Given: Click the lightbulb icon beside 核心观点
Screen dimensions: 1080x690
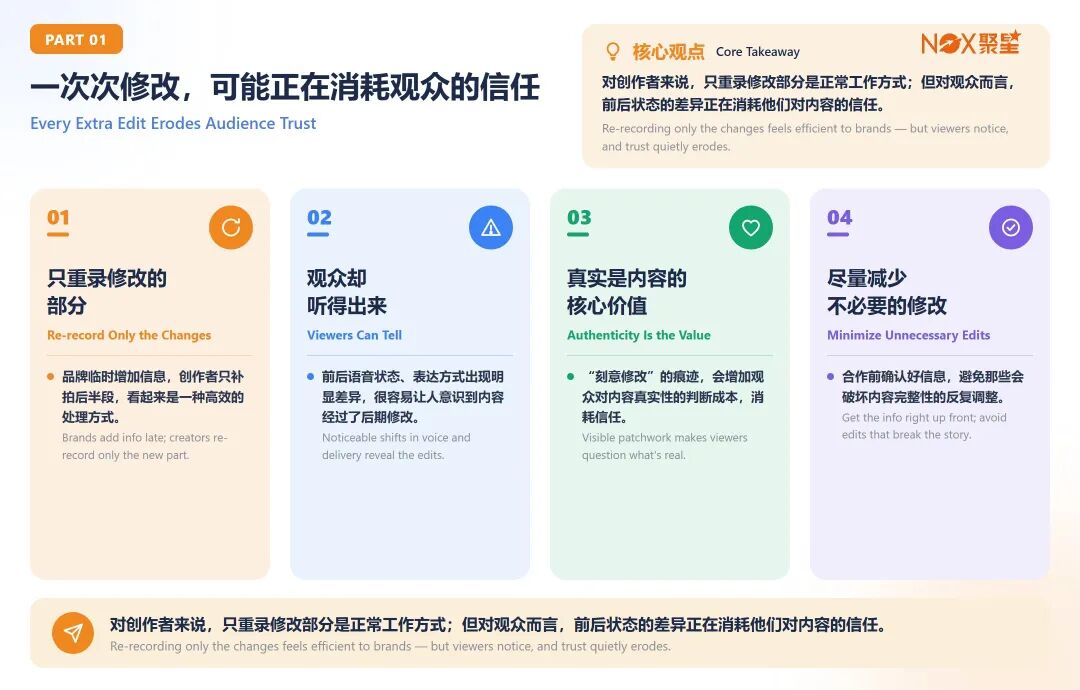Looking at the screenshot, I should tap(612, 52).
